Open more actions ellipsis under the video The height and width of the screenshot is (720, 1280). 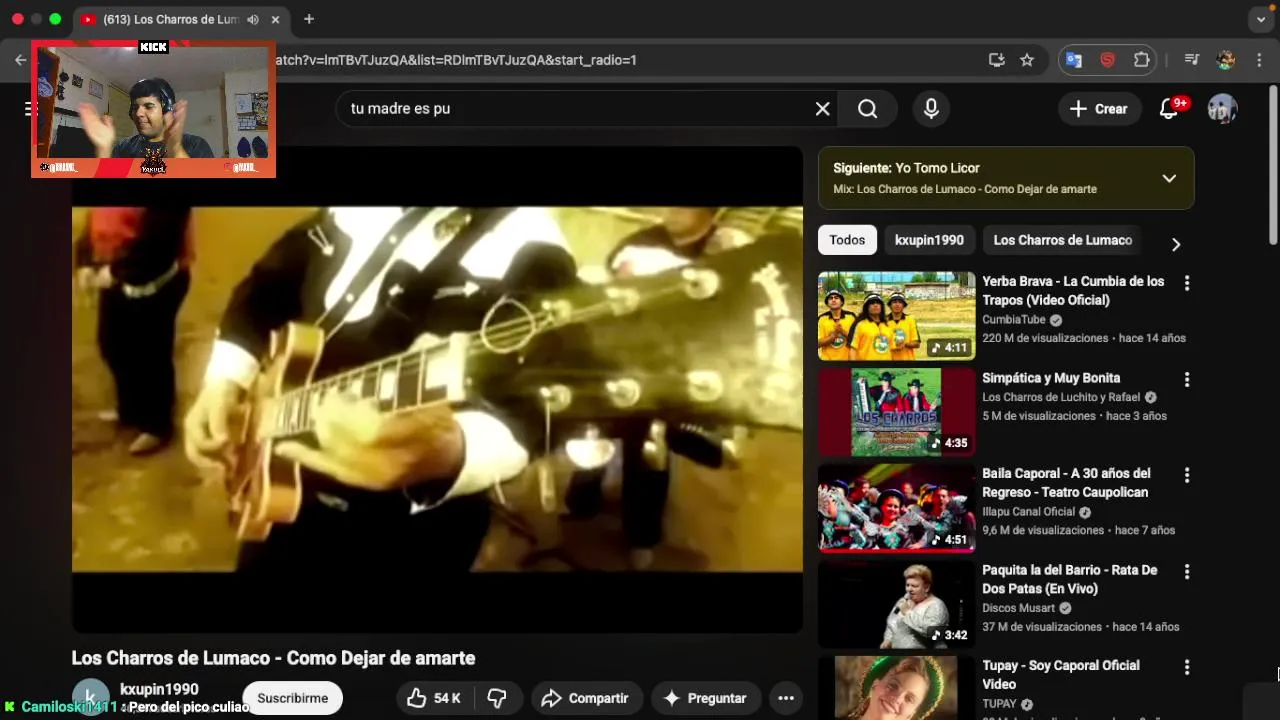coord(786,698)
